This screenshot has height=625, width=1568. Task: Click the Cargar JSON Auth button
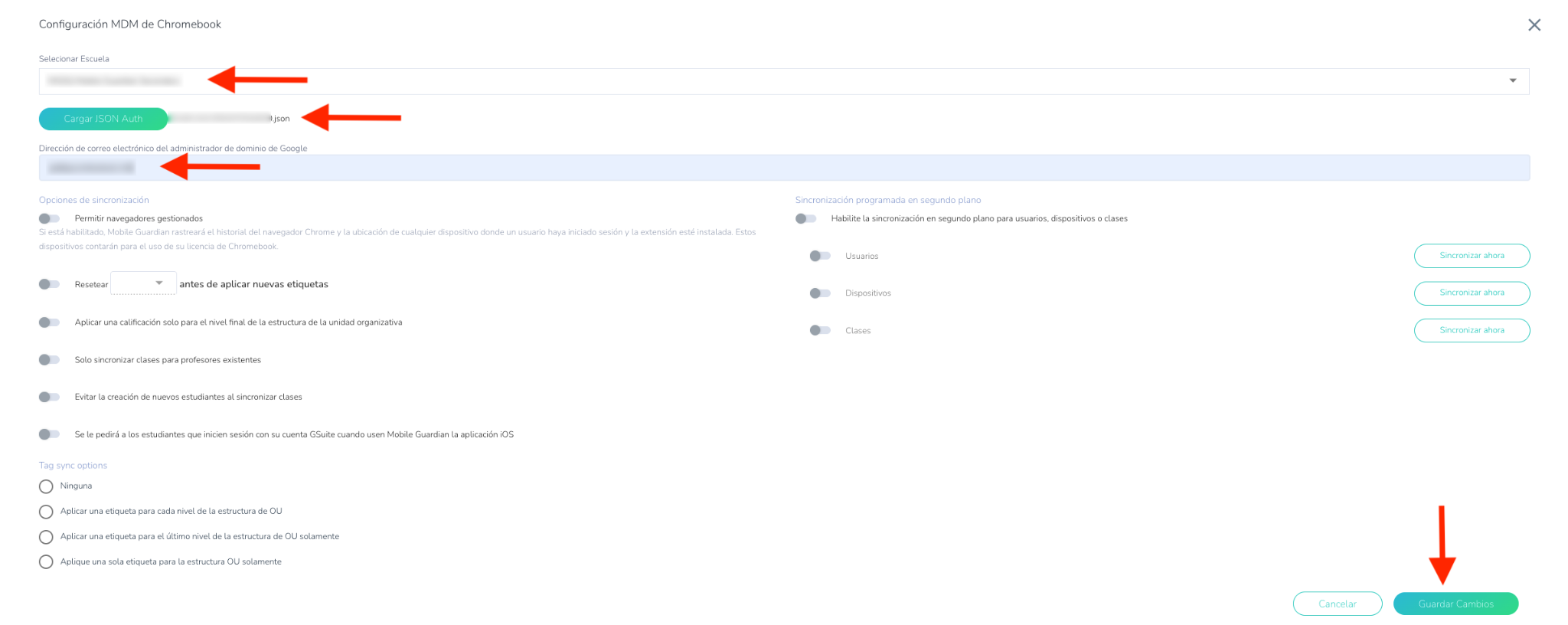[103, 119]
